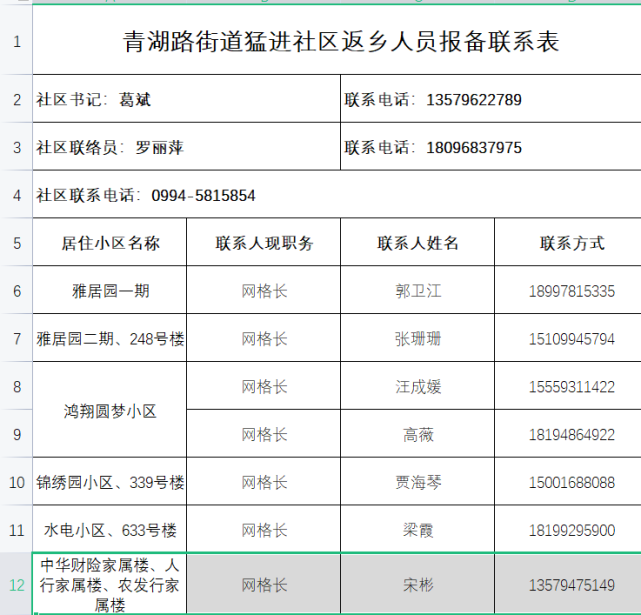Select the name cell 汪成媛
641x615 pixels.
coord(417,386)
